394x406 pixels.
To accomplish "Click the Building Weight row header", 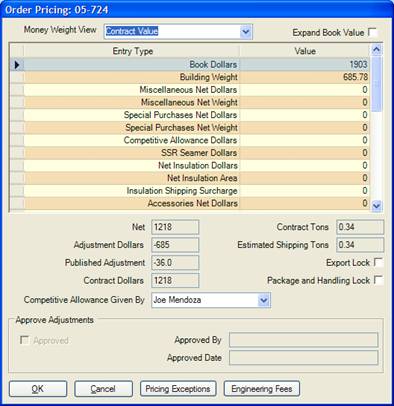I will 17,77.
